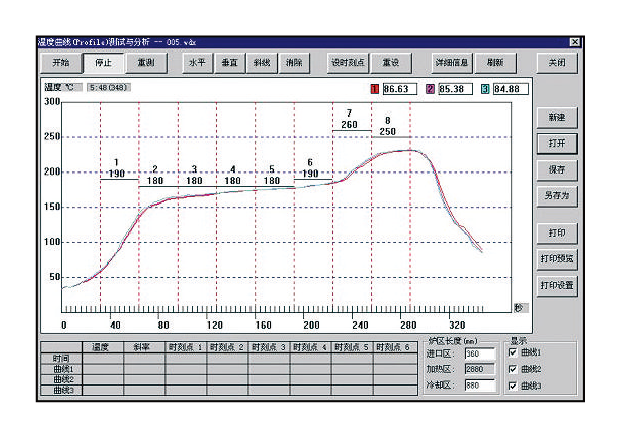Click the 新建 (New) button
Viewport: 621px width, 438px height.
tap(557, 118)
